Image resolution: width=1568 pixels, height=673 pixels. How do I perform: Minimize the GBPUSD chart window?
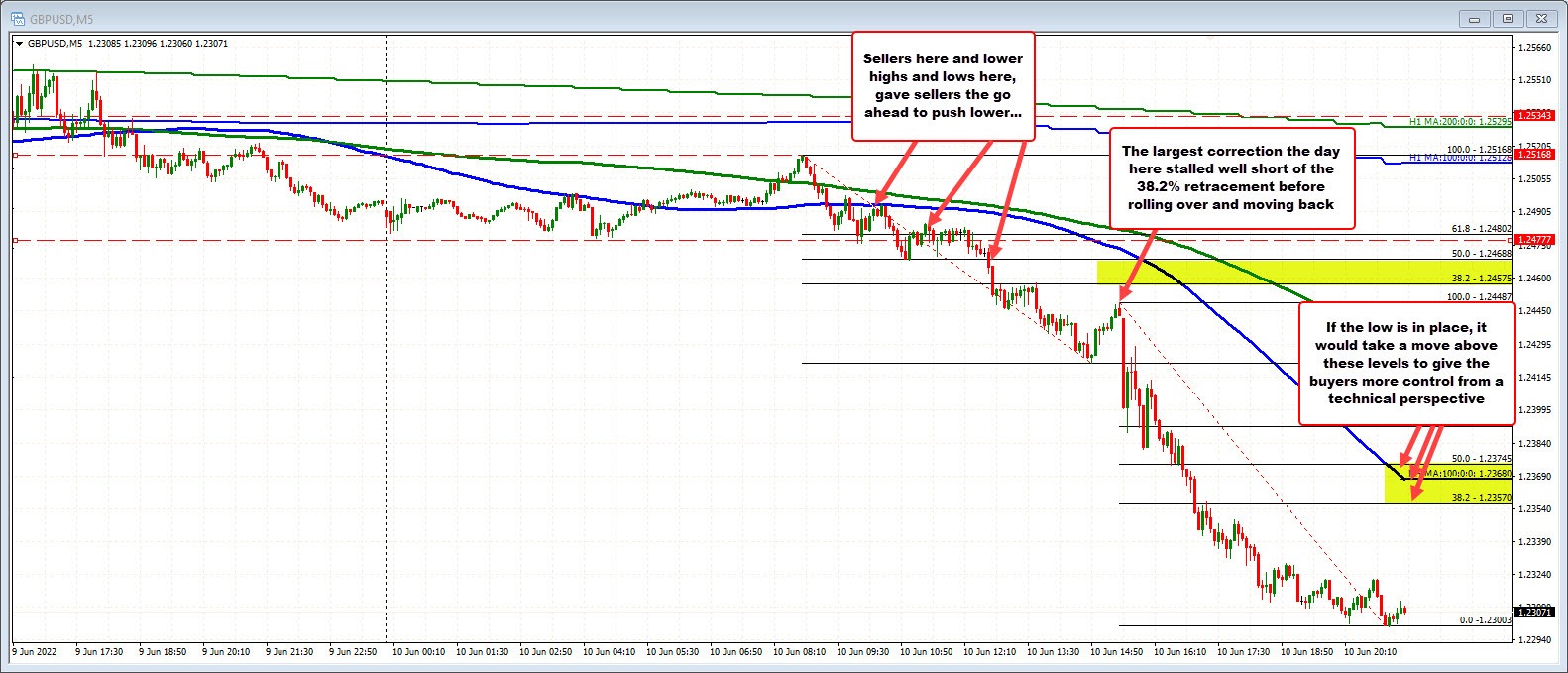[x=1476, y=18]
